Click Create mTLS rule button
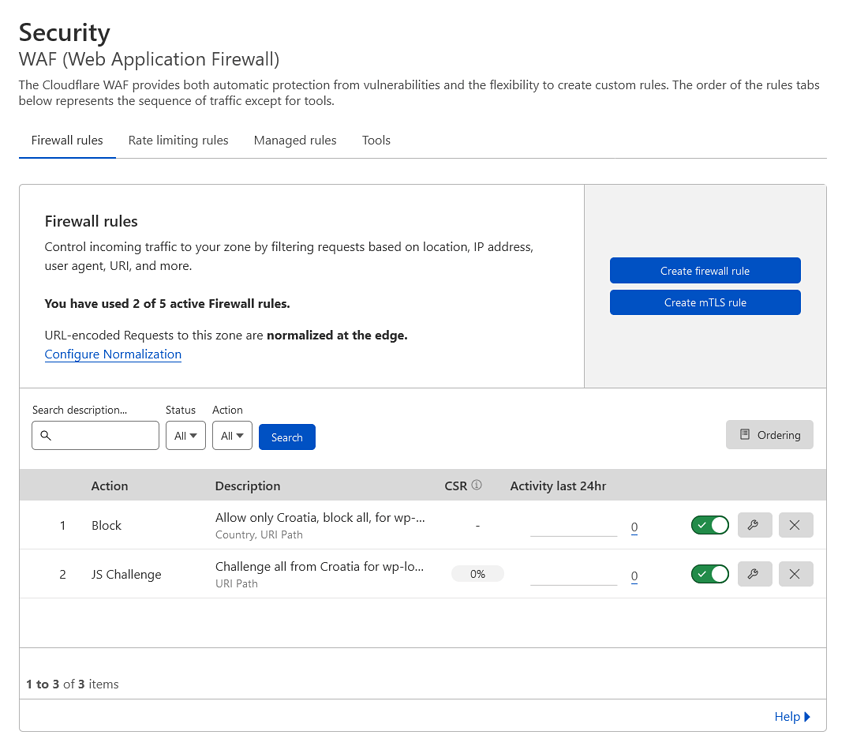The image size is (852, 750). click(x=705, y=303)
